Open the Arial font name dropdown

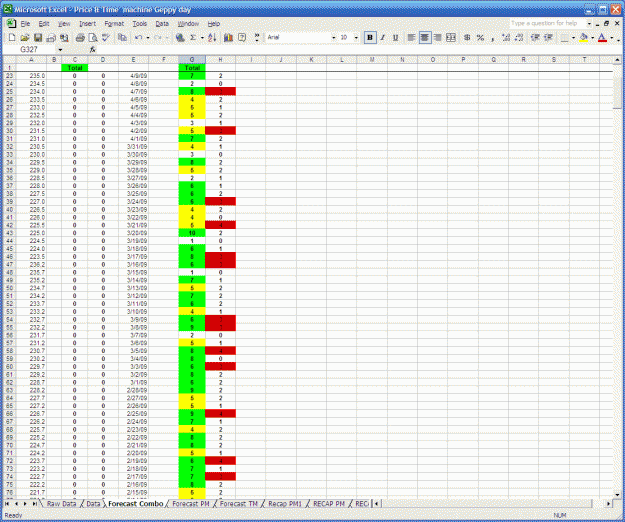tap(334, 38)
